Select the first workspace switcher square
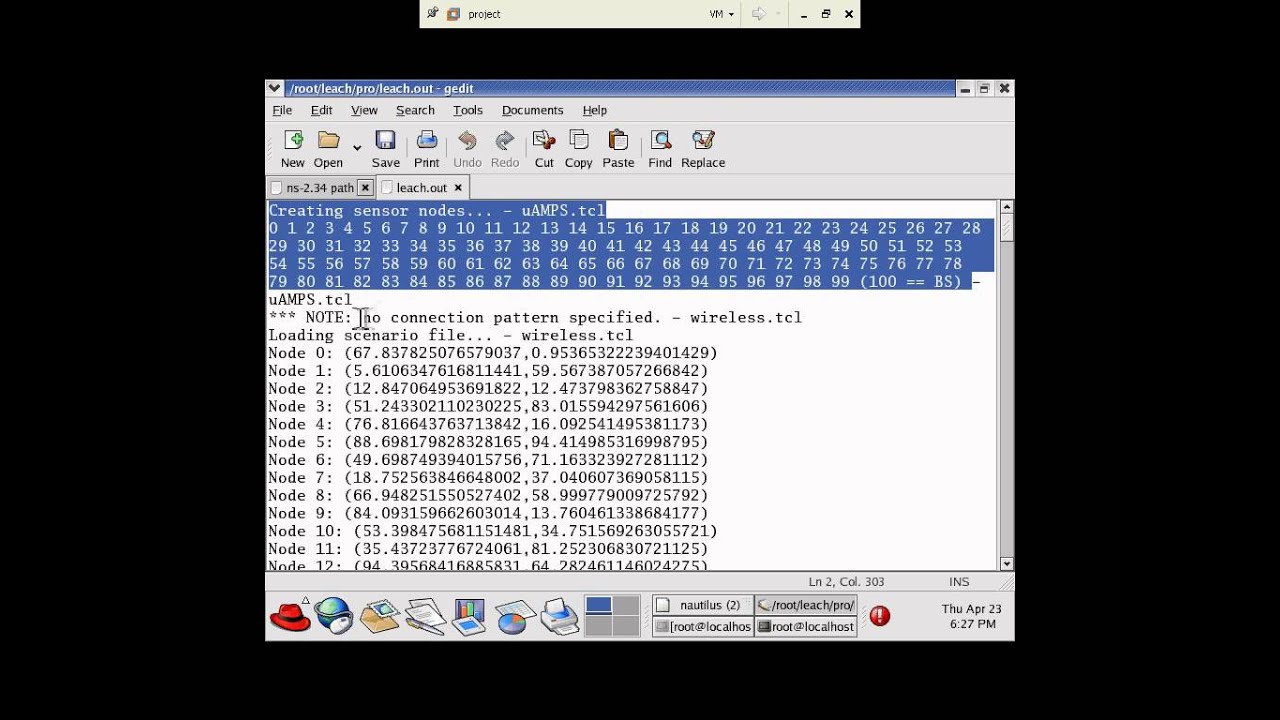 point(598,605)
